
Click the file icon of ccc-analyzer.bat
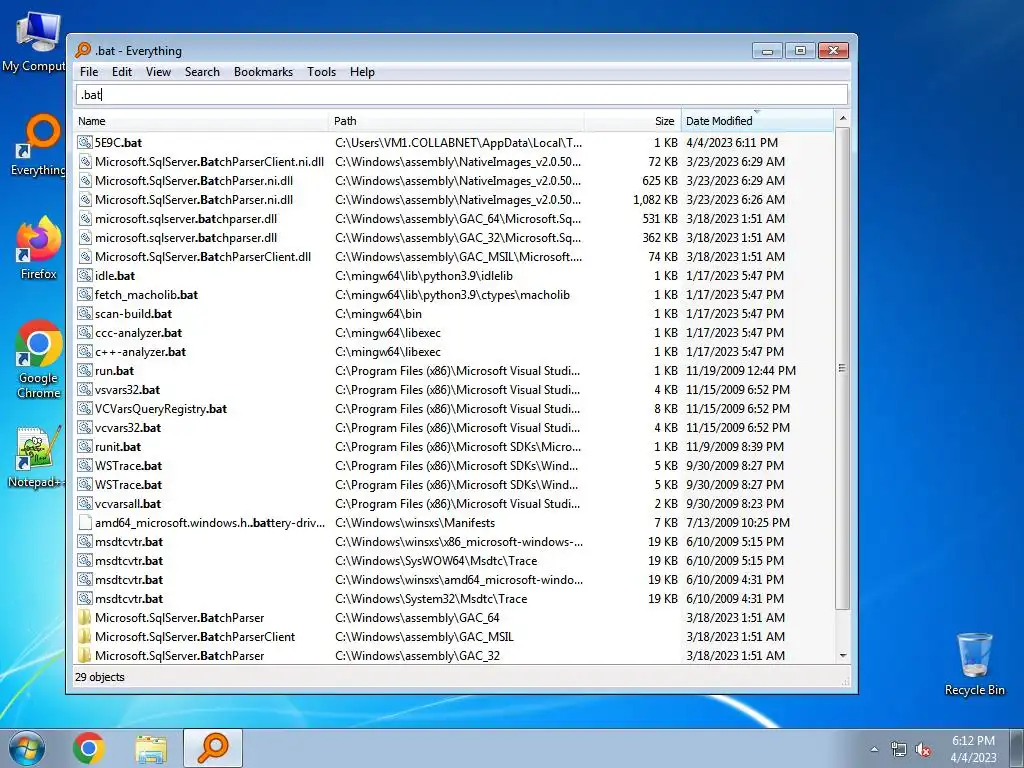tap(85, 332)
